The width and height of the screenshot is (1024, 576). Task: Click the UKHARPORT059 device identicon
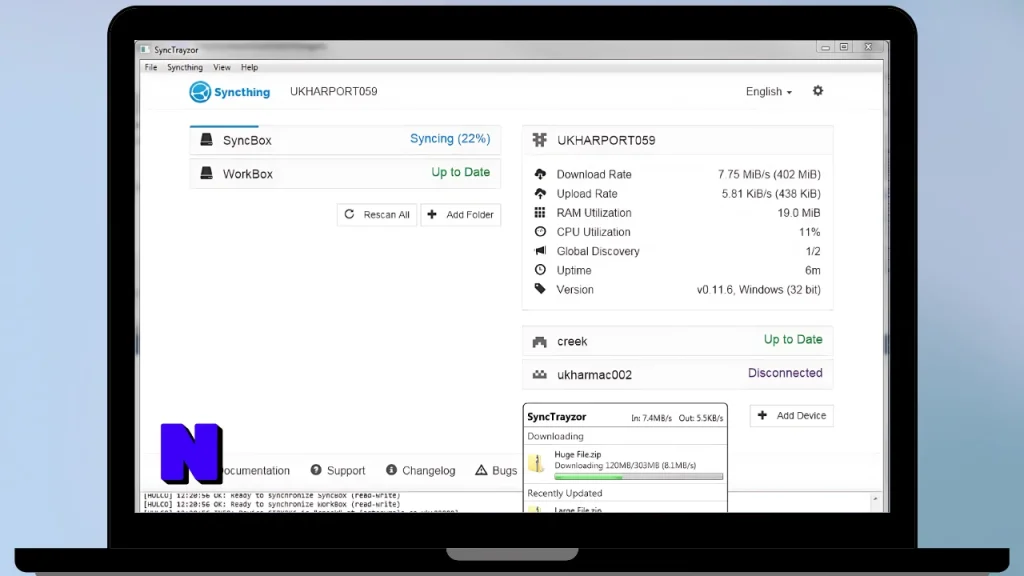(x=539, y=140)
